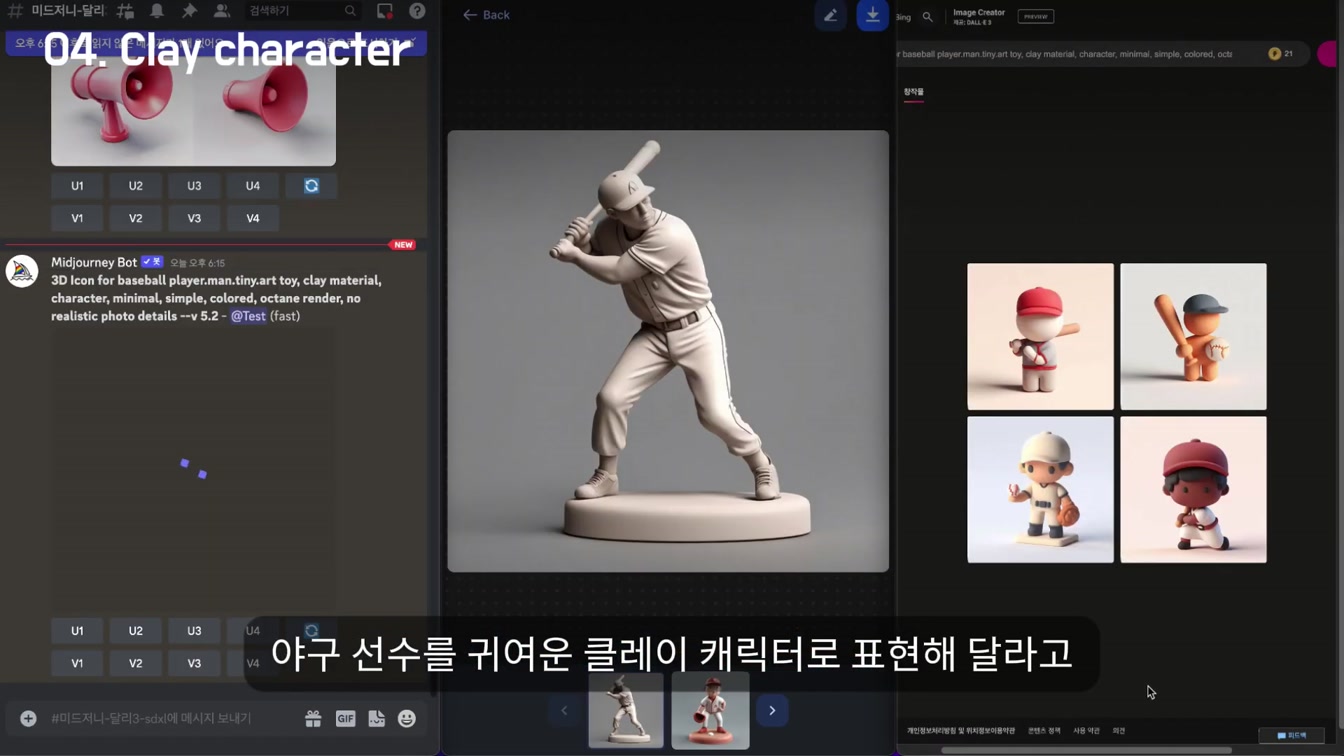Download the baseball statue image
Image resolution: width=1344 pixels, height=756 pixels.
[872, 15]
